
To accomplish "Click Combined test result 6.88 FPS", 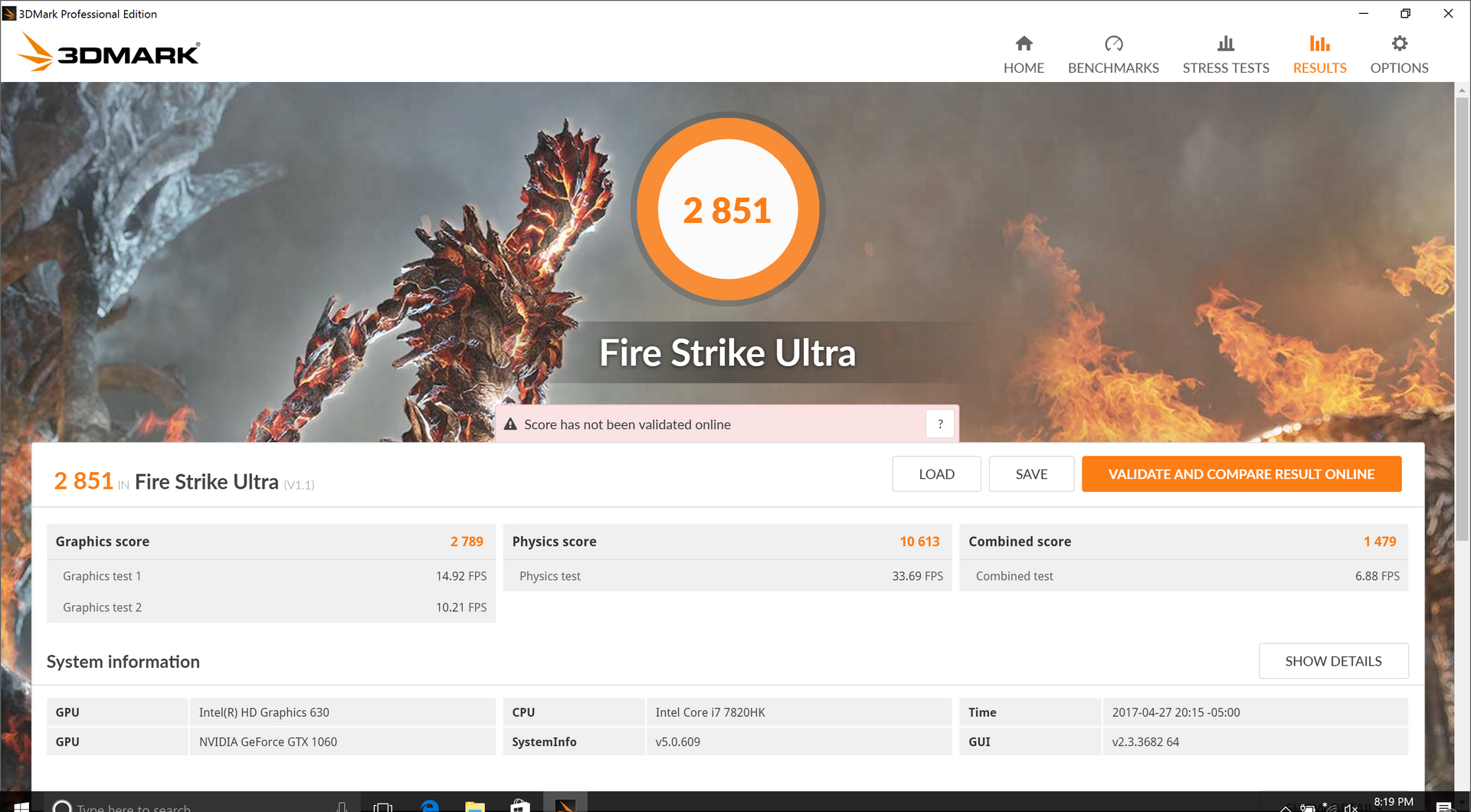I will [x=1377, y=576].
